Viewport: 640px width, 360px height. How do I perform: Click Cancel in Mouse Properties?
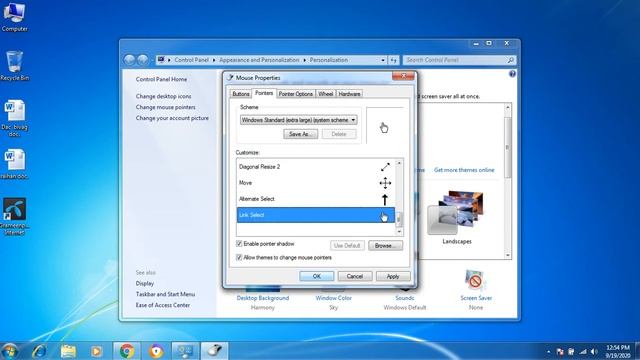[x=355, y=276]
